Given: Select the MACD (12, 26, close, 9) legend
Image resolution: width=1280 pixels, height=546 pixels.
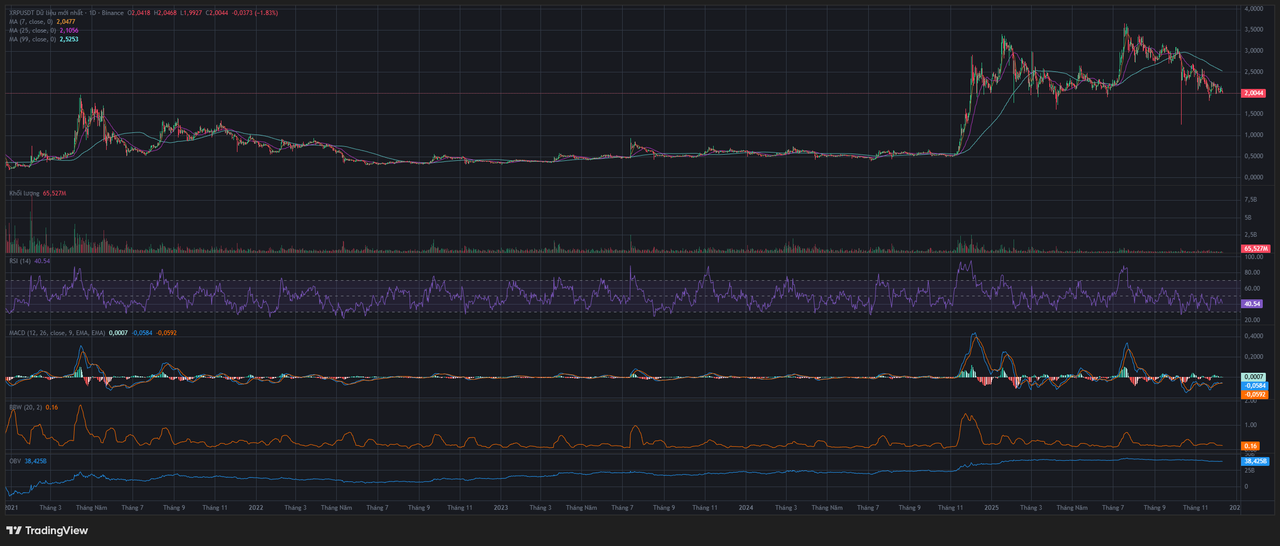Looking at the screenshot, I should (57, 332).
